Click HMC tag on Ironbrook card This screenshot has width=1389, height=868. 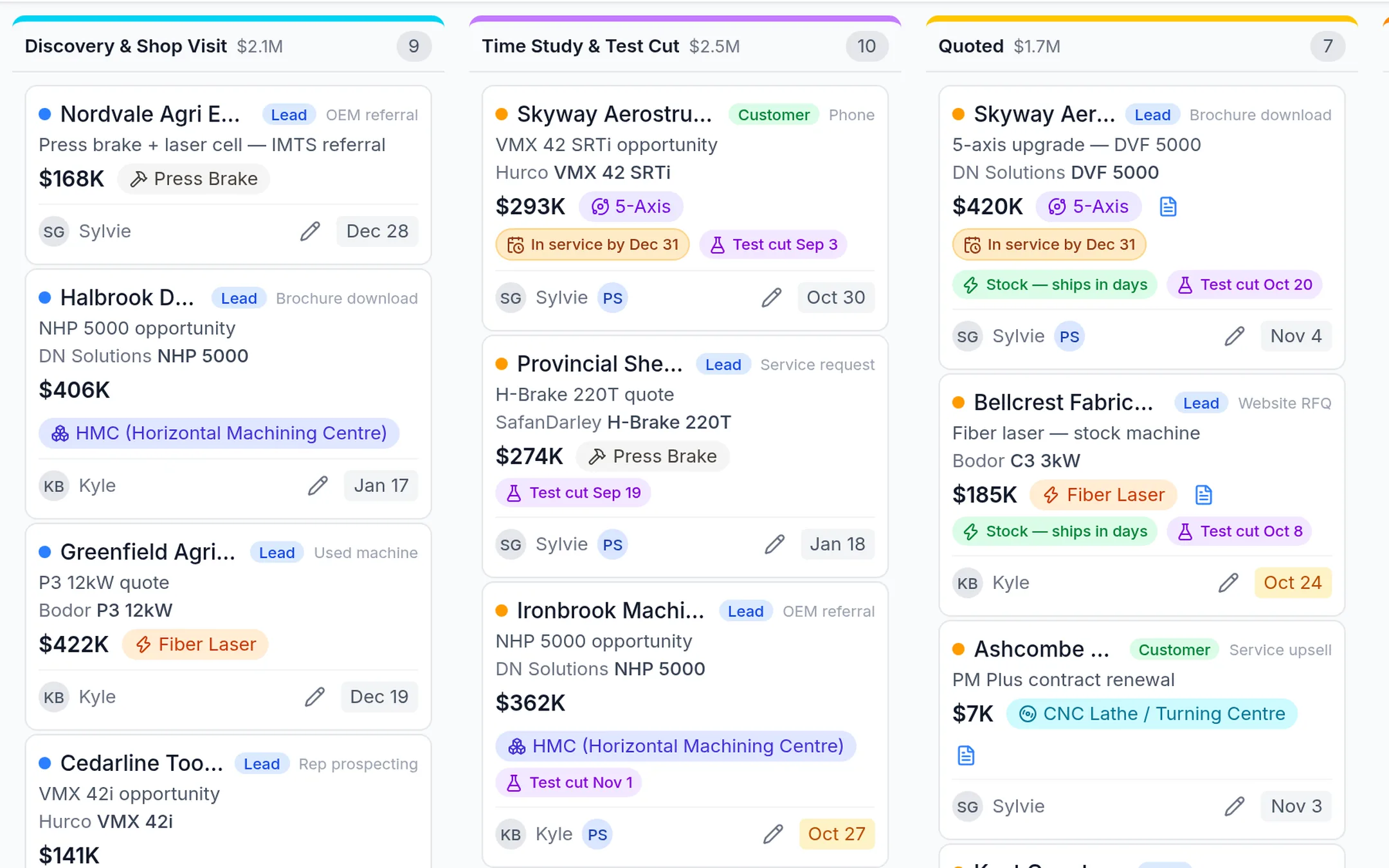pyautogui.click(x=675, y=746)
